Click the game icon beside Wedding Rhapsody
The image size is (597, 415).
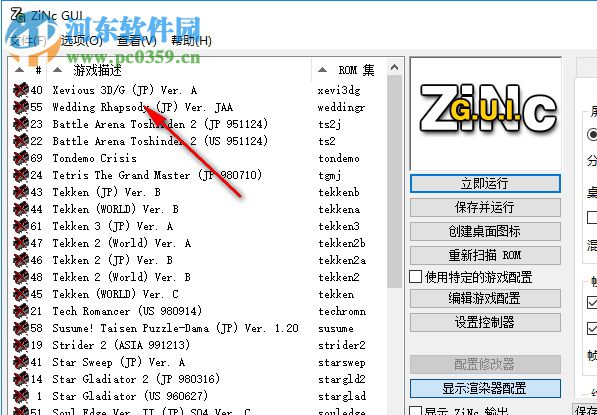[x=21, y=107]
